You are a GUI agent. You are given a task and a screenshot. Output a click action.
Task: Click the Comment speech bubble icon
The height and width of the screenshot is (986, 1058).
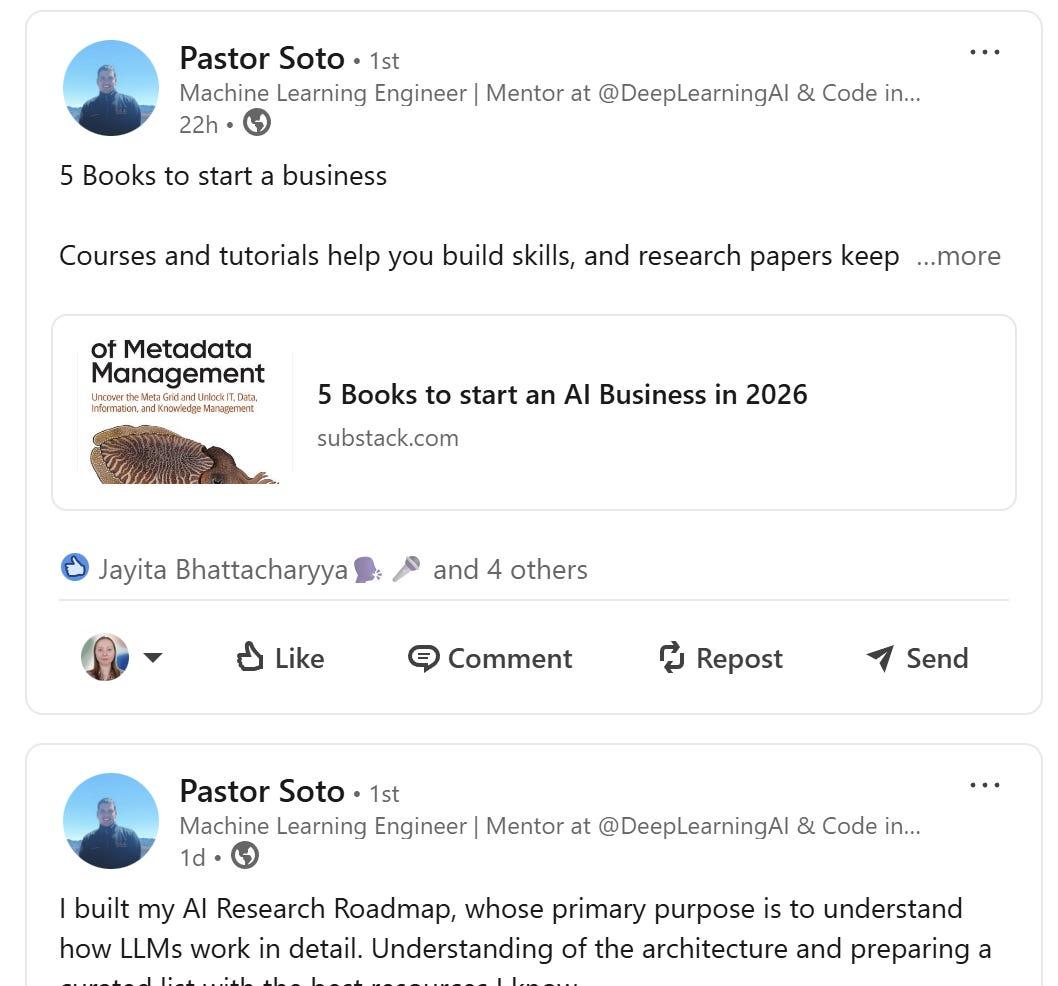pyautogui.click(x=424, y=658)
